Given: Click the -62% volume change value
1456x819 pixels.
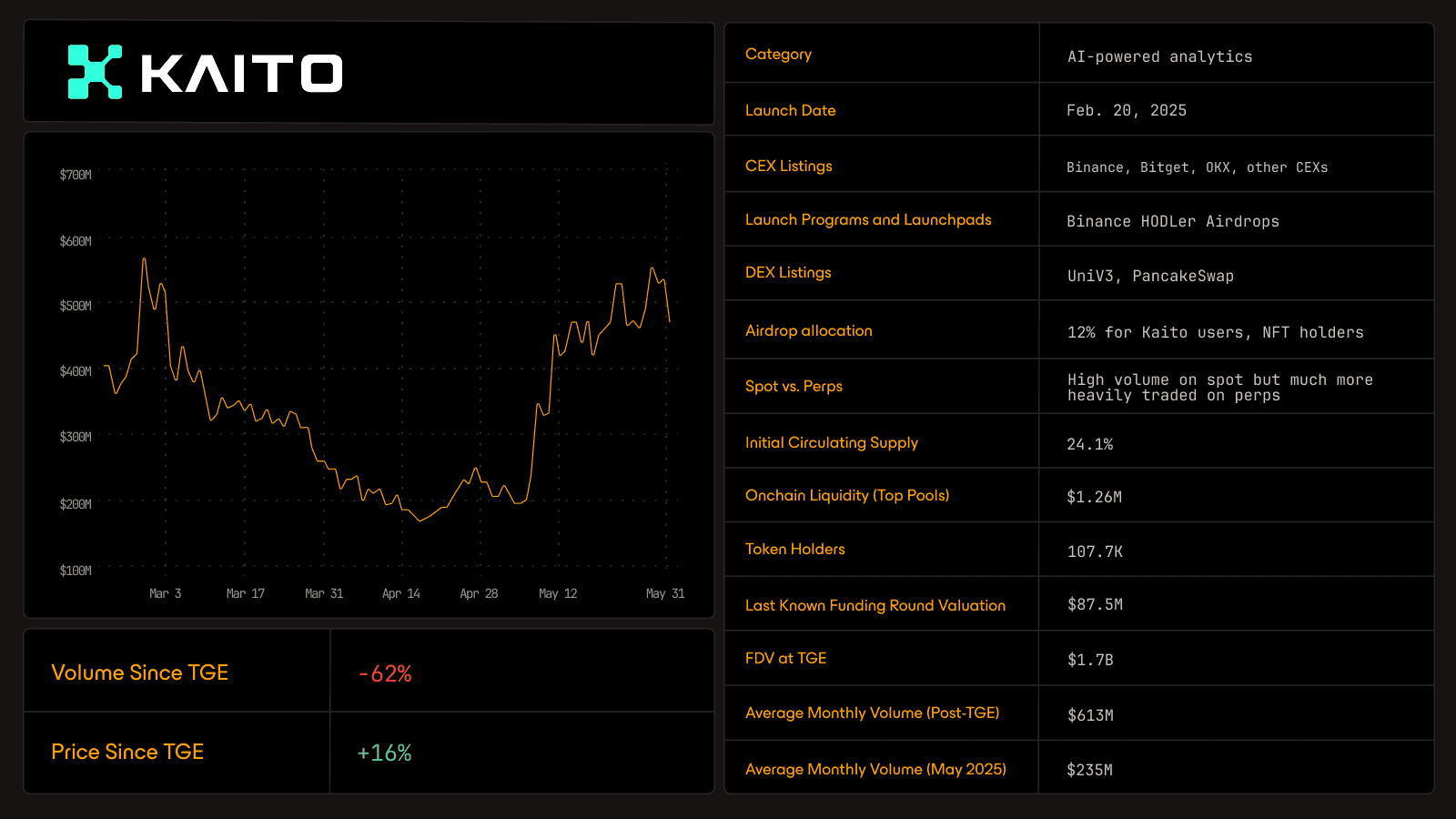Looking at the screenshot, I should point(386,673).
